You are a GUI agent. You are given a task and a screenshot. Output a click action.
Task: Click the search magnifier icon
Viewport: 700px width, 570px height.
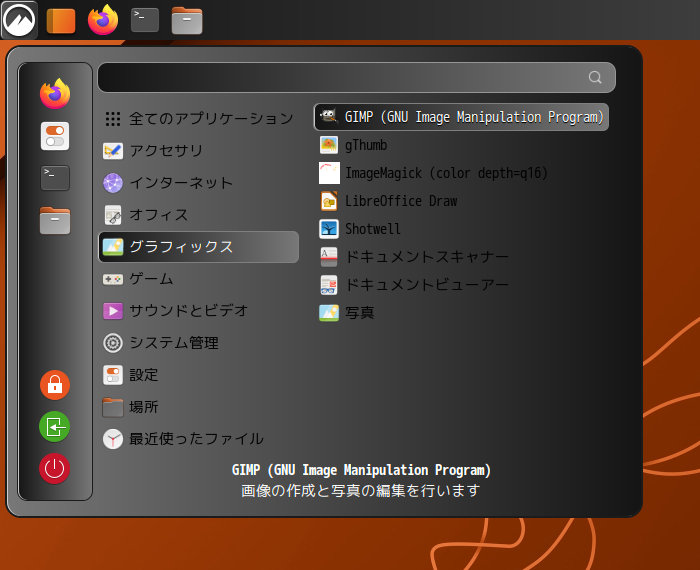pos(595,77)
